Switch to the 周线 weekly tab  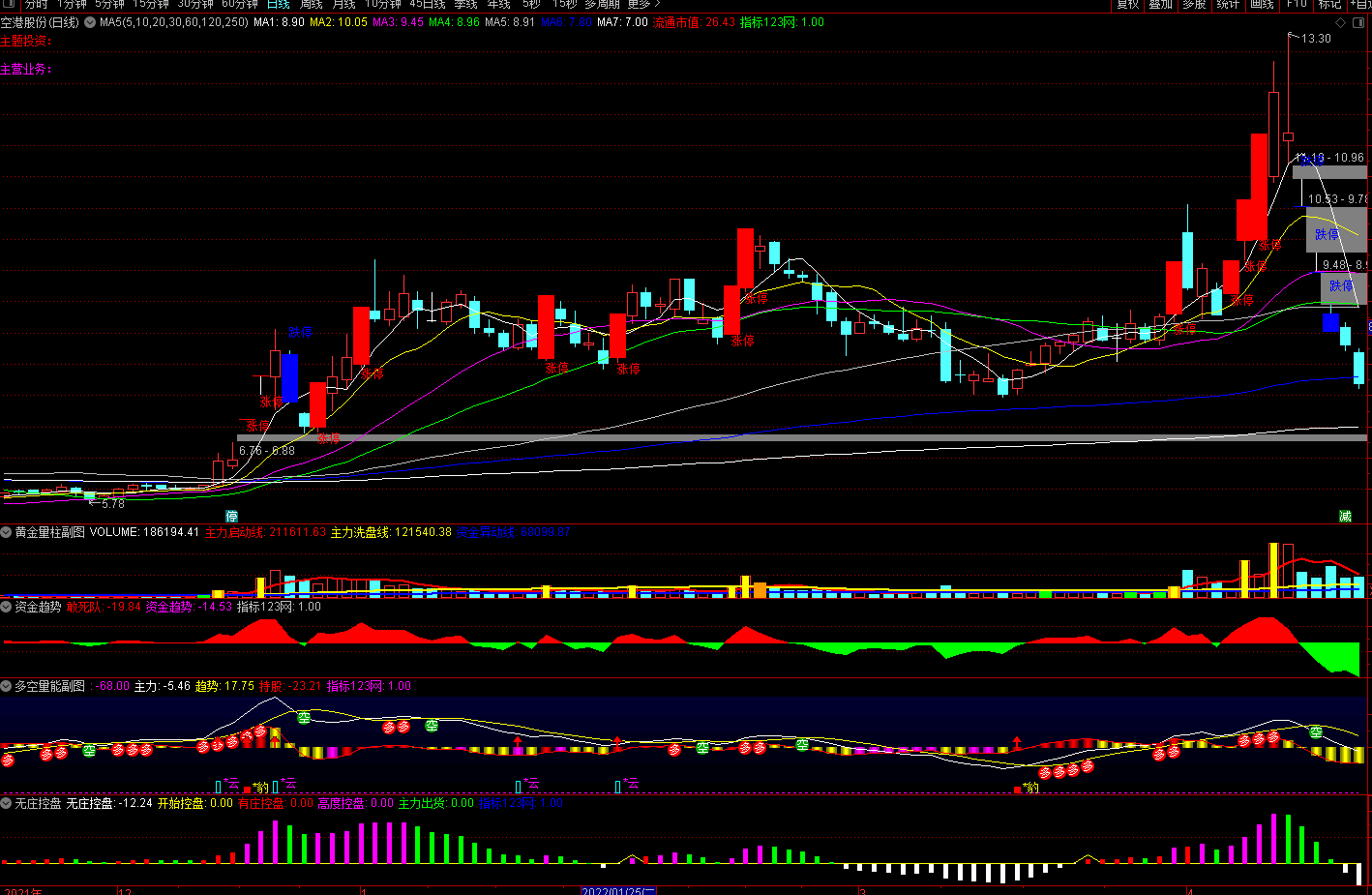312,5
